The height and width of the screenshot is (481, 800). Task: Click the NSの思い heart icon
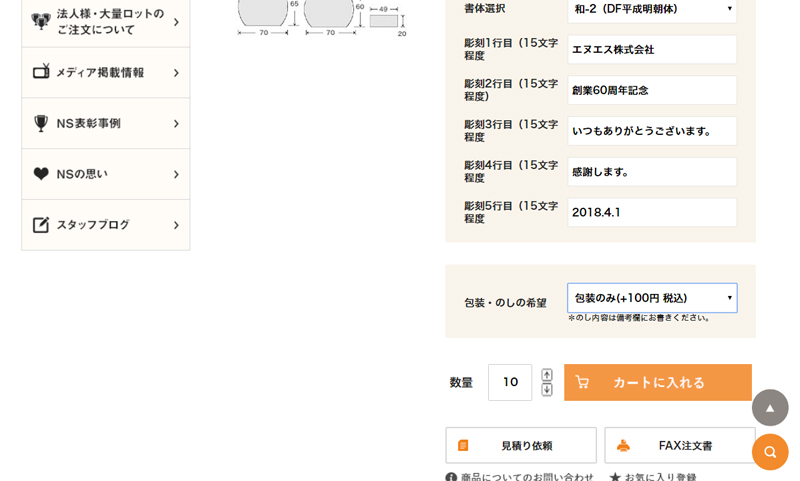[41, 174]
